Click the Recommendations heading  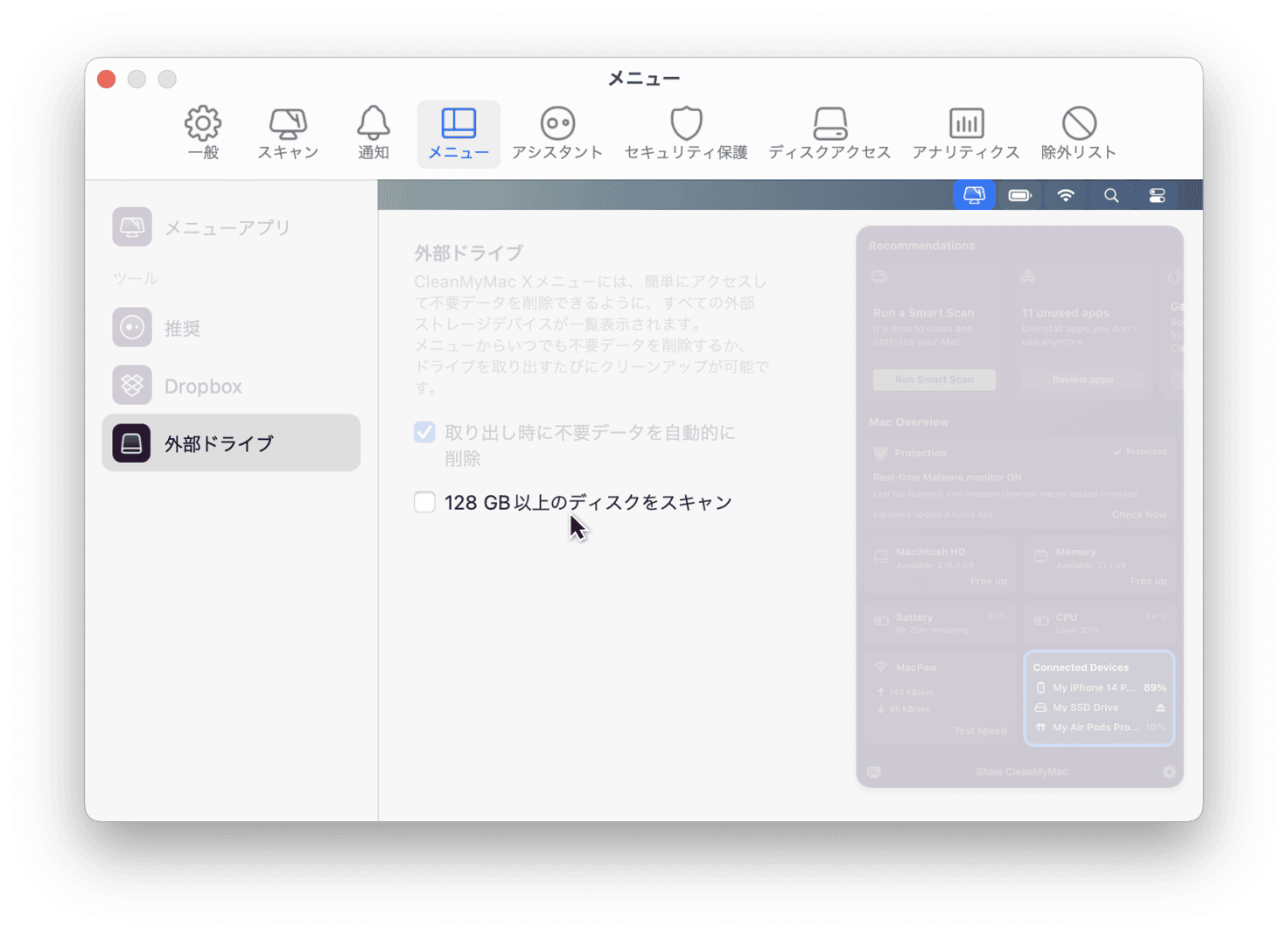[921, 246]
